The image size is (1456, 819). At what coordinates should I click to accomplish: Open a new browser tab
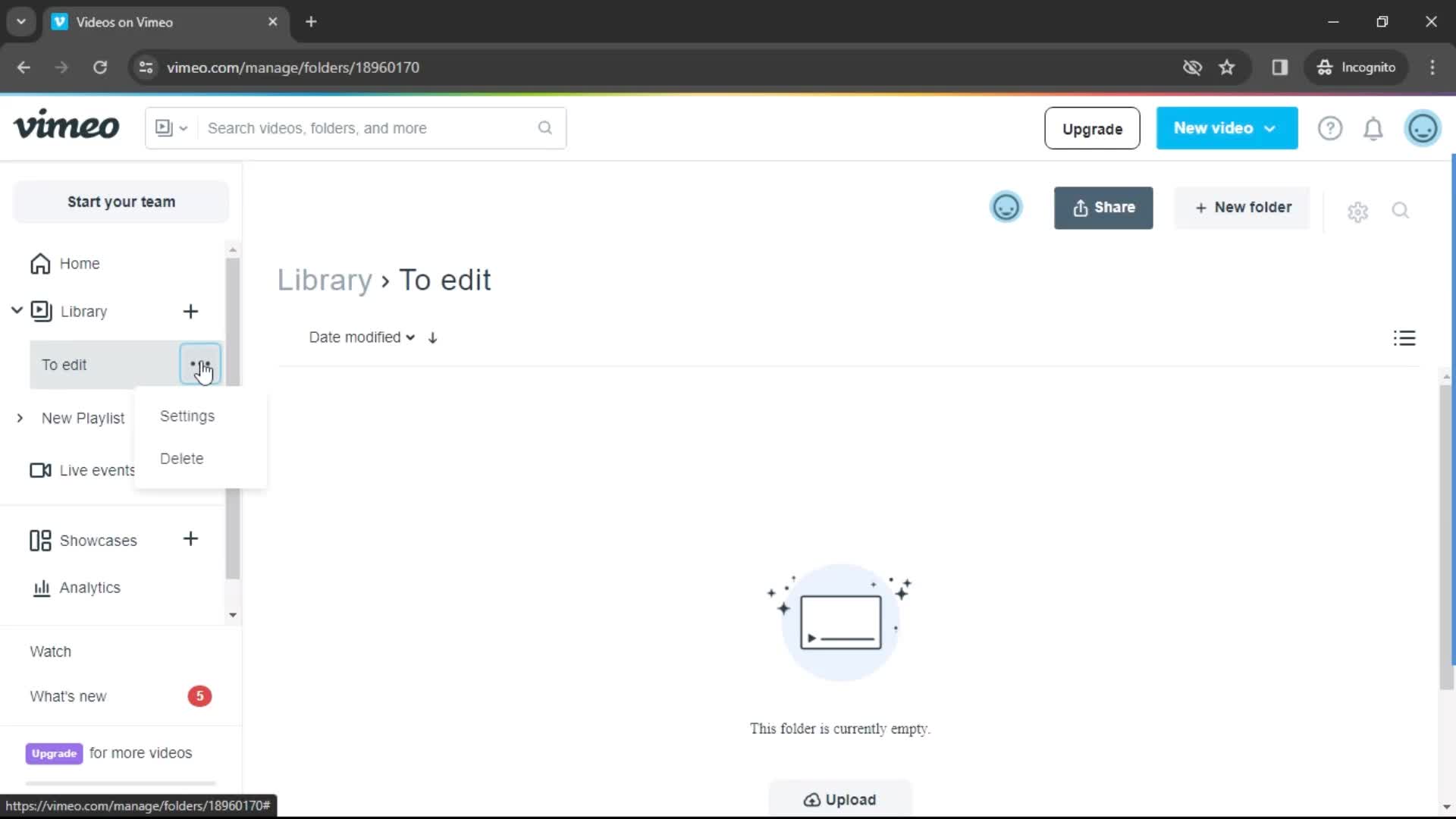click(311, 22)
